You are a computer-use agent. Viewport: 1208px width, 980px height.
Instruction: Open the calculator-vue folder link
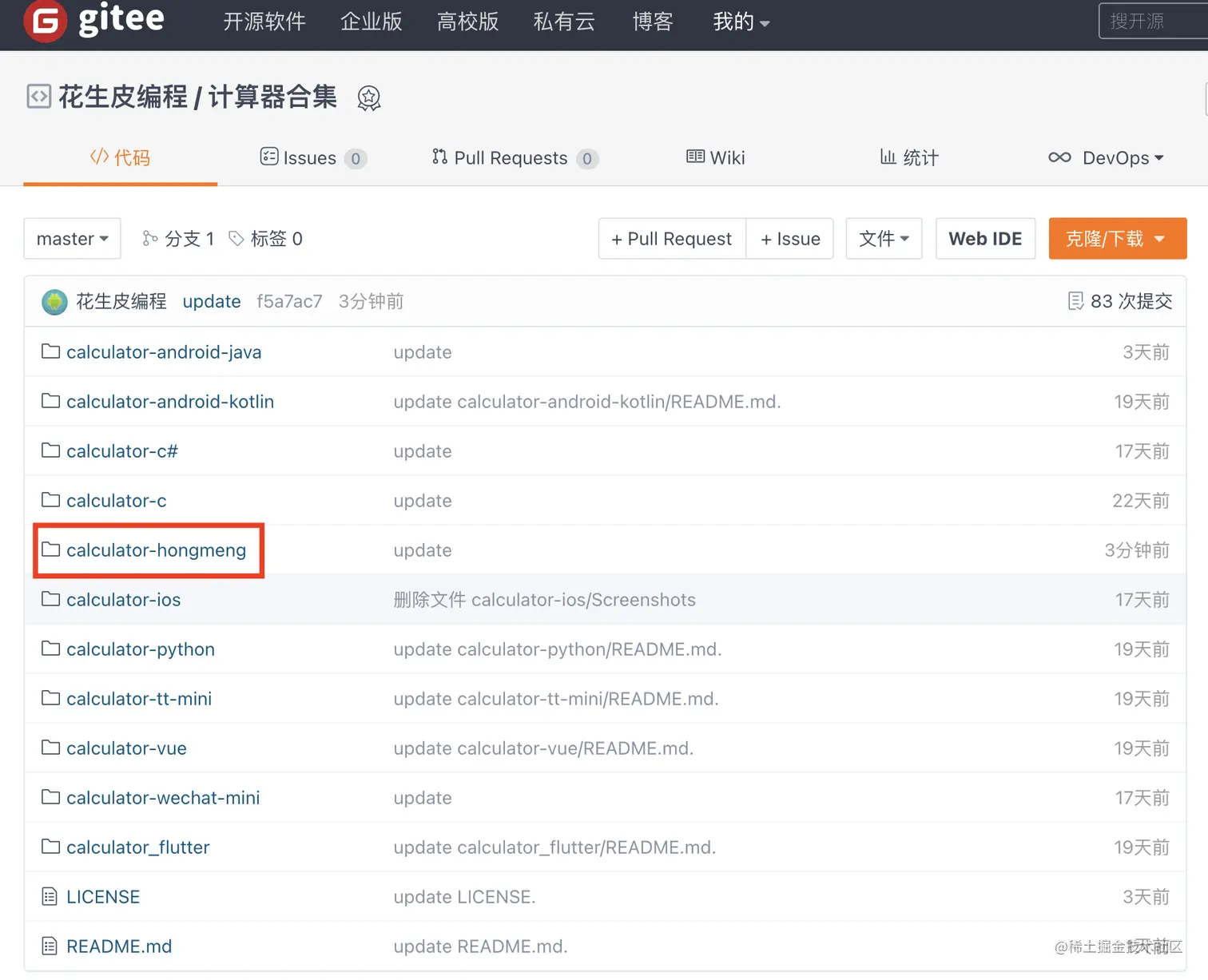pyautogui.click(x=126, y=748)
